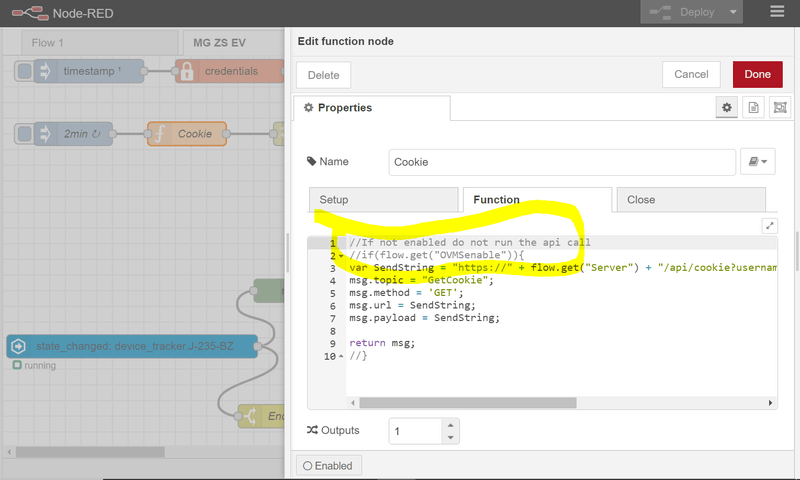The height and width of the screenshot is (480, 800).
Task: Switch to the Flow 1 tab
Action: point(99,43)
